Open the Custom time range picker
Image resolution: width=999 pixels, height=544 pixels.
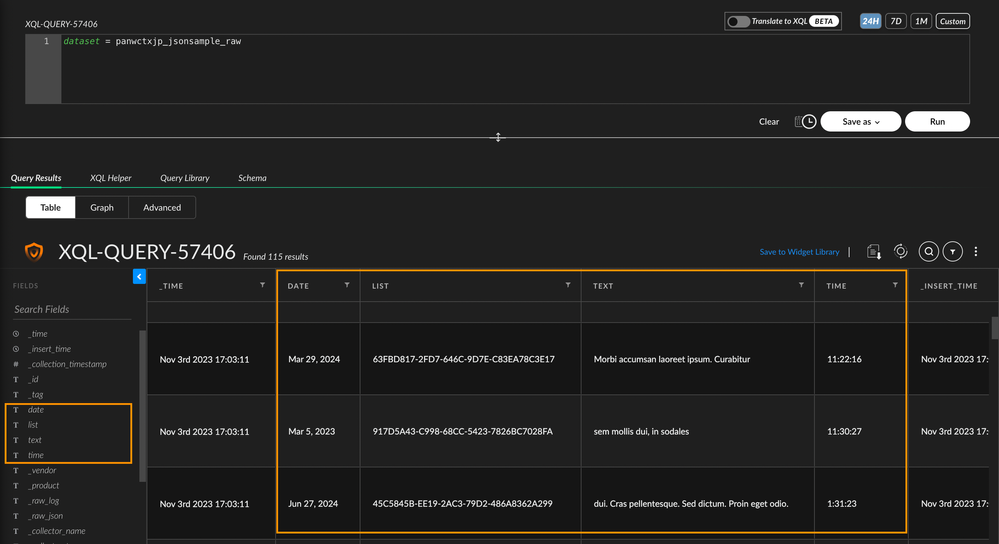click(952, 21)
